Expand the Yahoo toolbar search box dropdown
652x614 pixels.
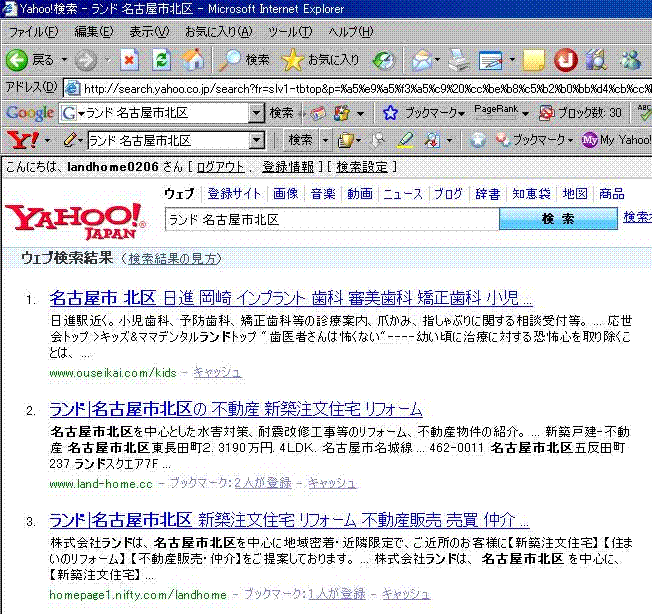click(x=257, y=141)
